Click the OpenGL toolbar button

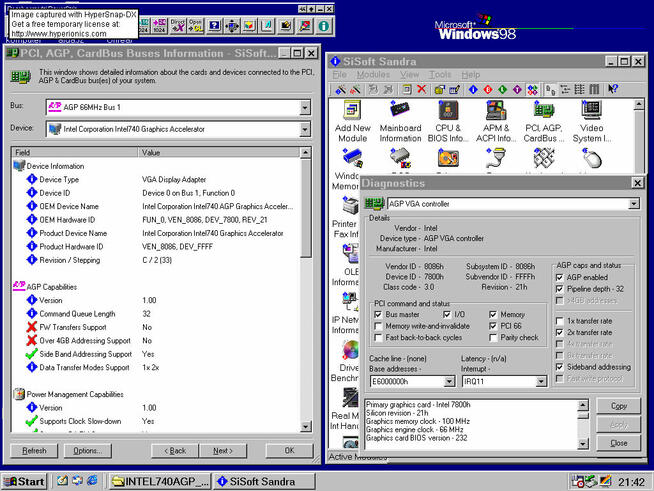[196, 26]
